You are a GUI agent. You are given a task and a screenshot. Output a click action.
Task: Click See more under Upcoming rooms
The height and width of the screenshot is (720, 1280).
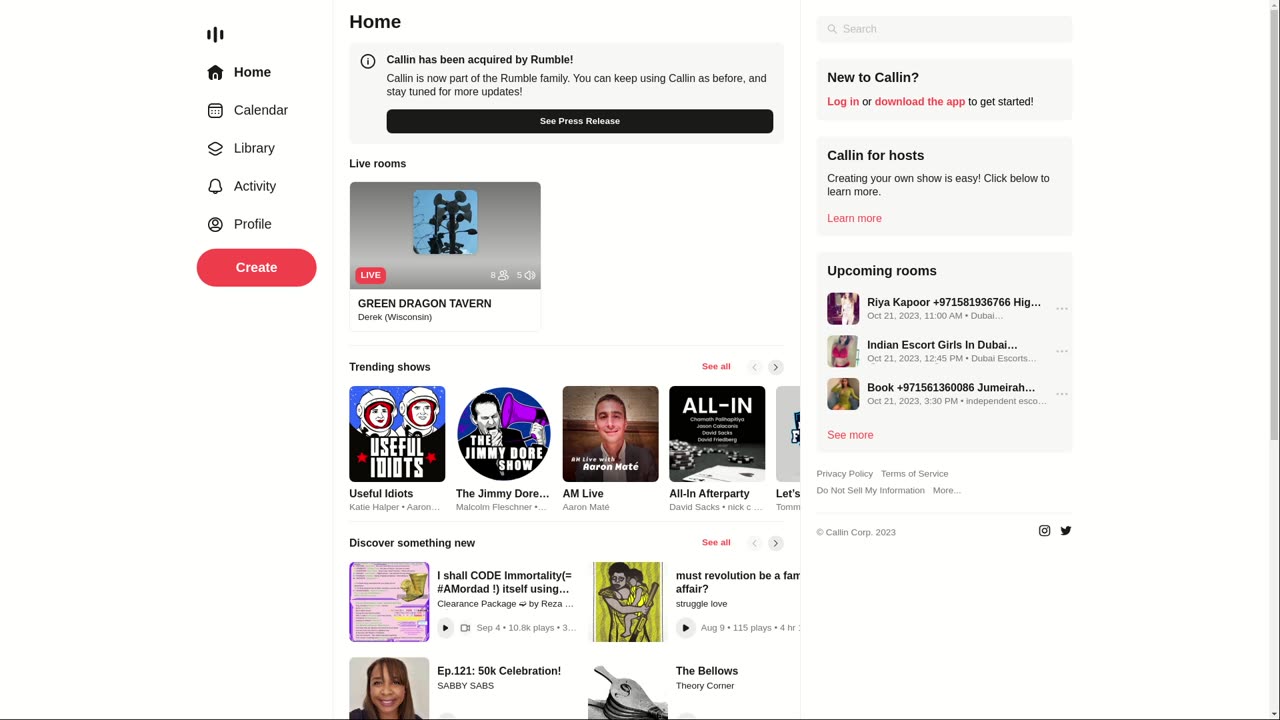[x=850, y=435]
